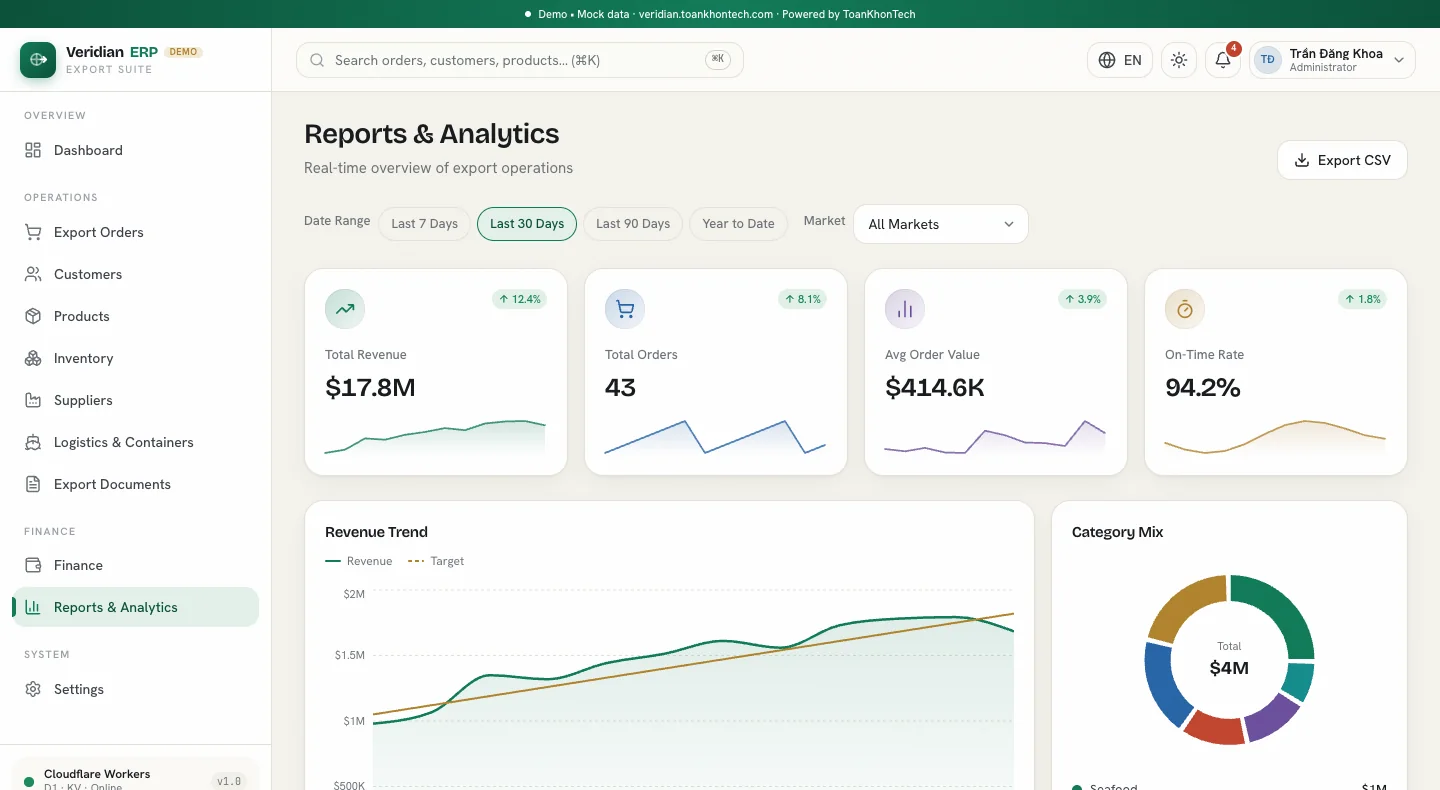Click the Total Revenue trend arrow icon
The image size is (1440, 790).
tap(345, 310)
